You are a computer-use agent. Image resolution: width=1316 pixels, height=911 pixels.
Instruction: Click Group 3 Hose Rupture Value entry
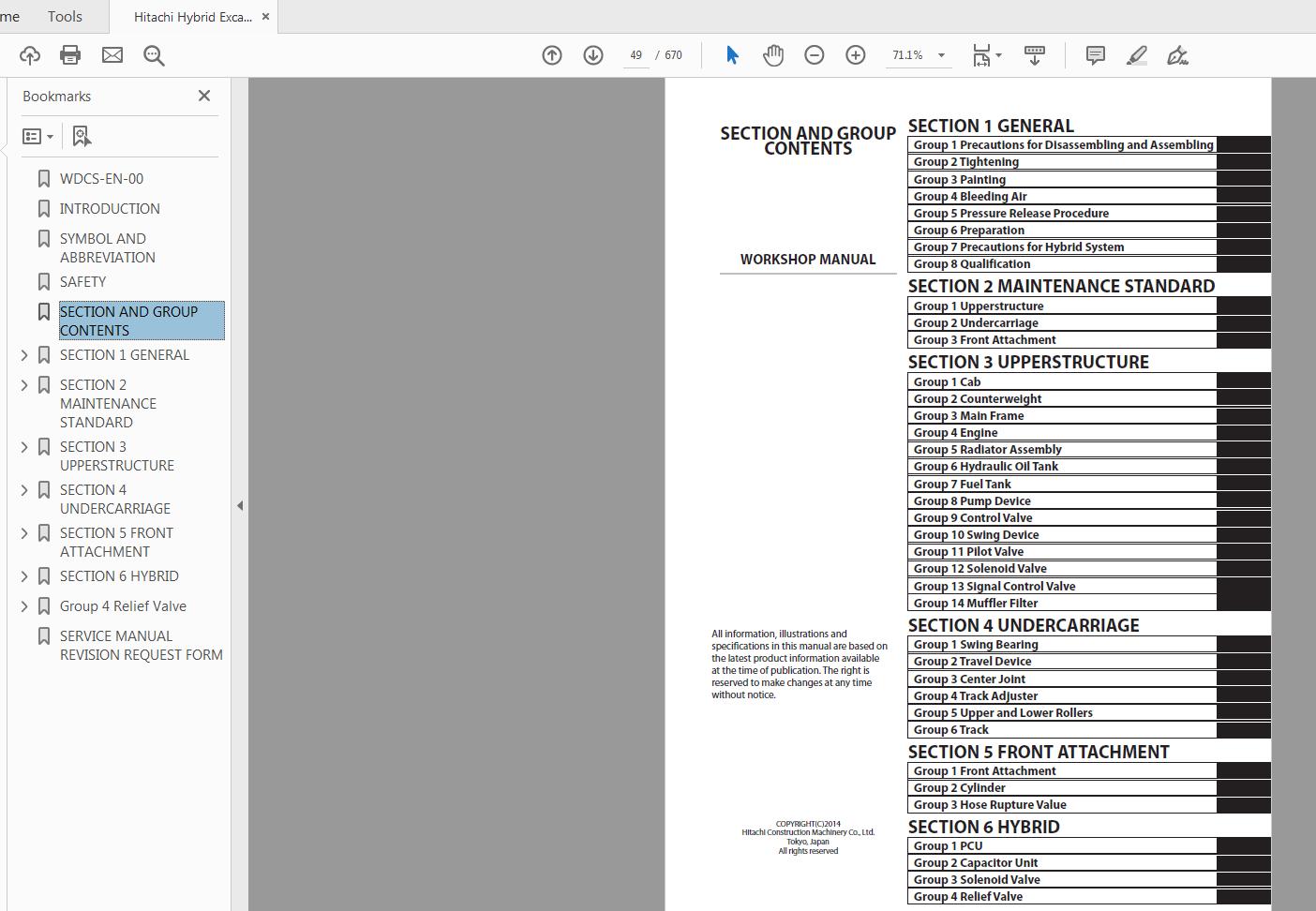point(990,805)
